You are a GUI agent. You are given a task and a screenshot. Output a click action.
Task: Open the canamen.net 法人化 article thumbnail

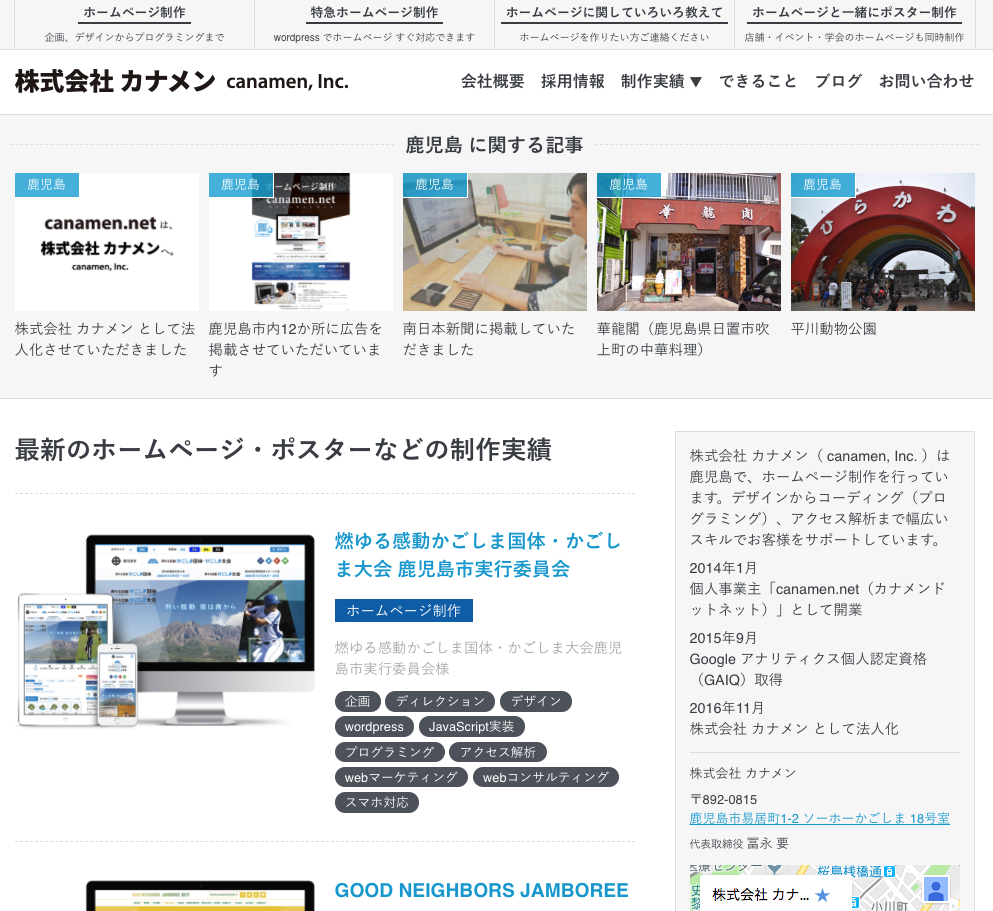click(107, 242)
